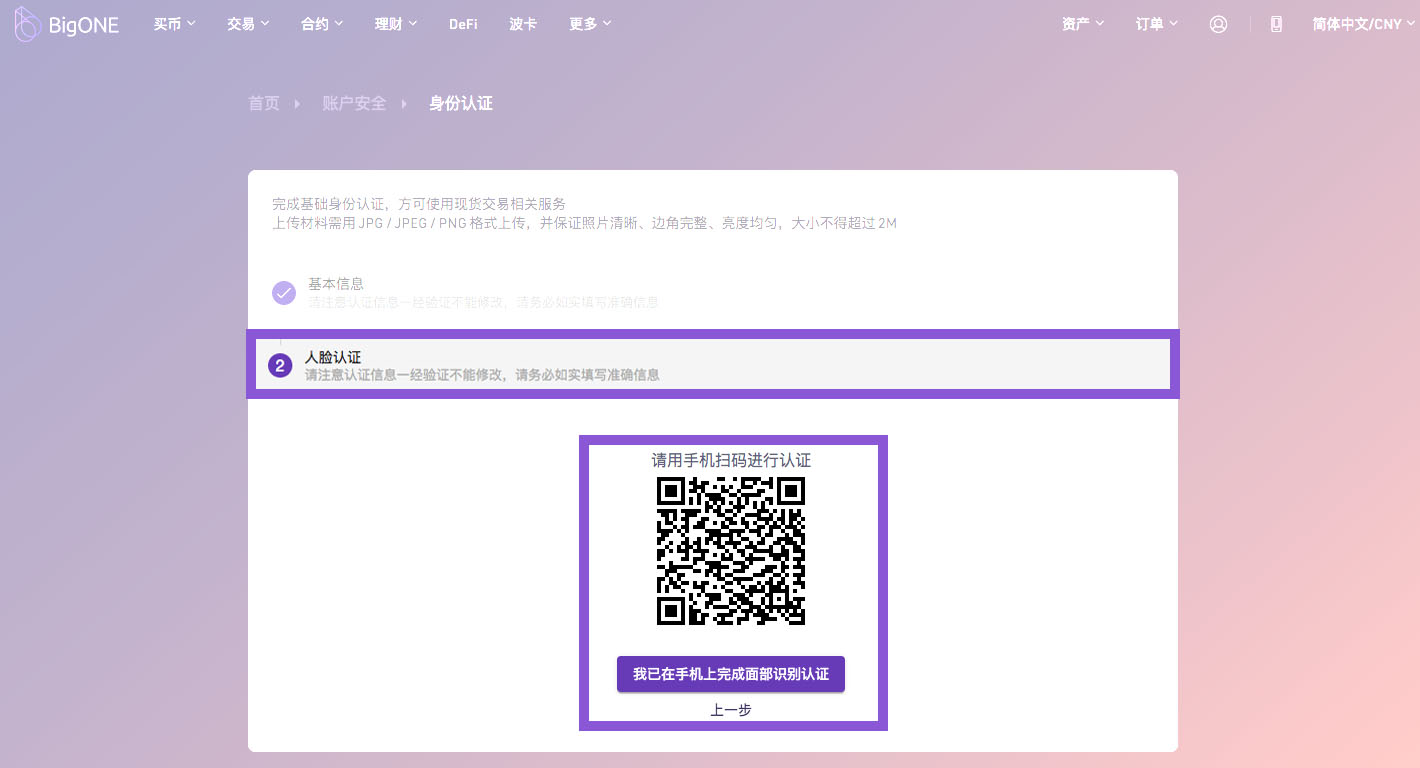This screenshot has width=1420, height=768.
Task: Click the 完成基础身份认证 instruction text
Action: [x=419, y=204]
